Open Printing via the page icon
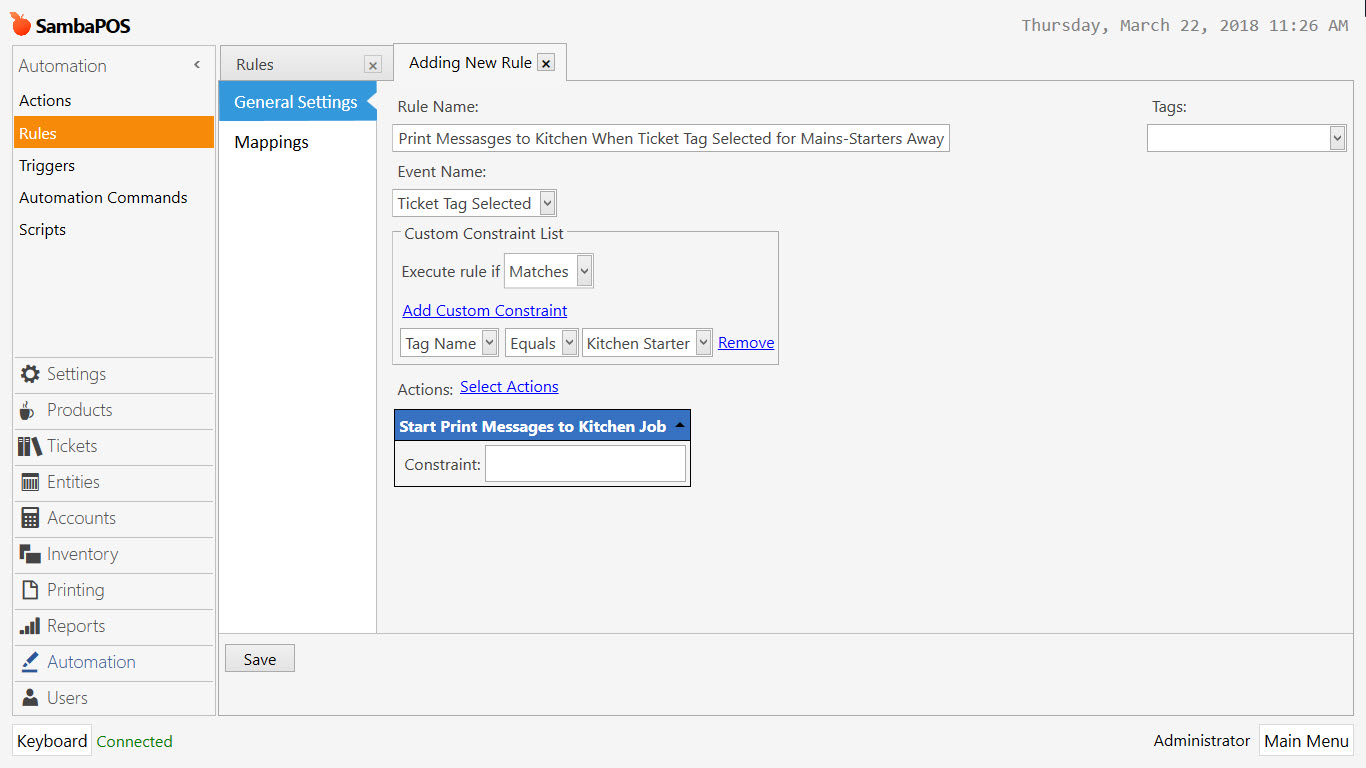Viewport: 1366px width, 768px height. point(30,590)
